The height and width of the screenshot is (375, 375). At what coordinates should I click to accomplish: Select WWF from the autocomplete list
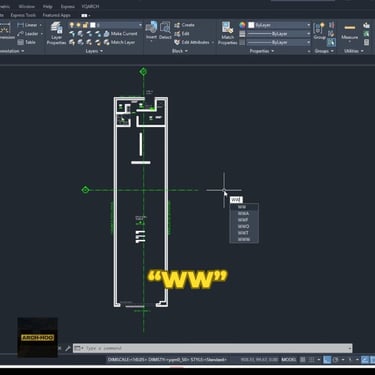coord(244,220)
